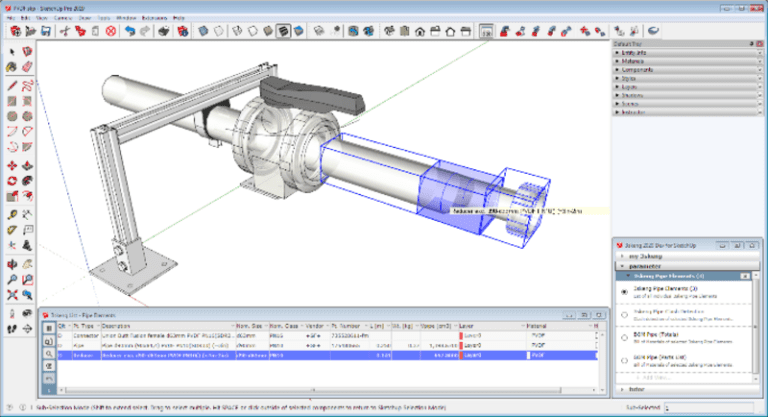The height and width of the screenshot is (417, 768).
Task: Pick the Paint Bucket tool
Action: 12,67
